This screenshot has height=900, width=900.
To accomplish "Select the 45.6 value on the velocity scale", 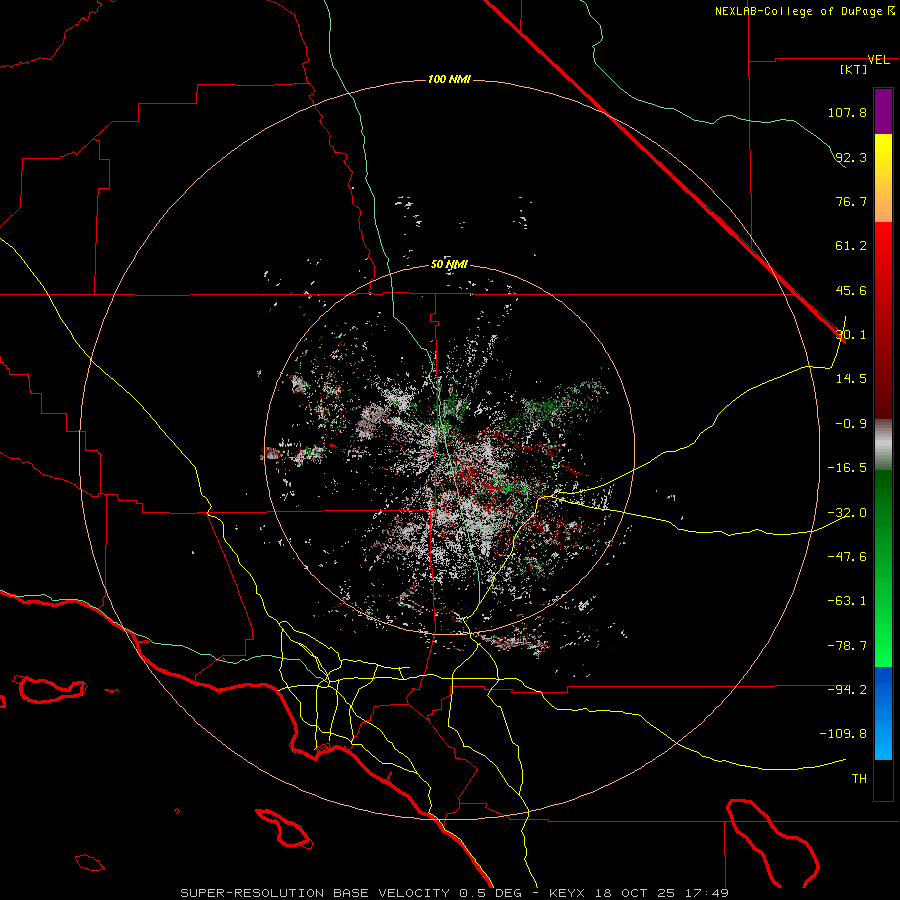I will pos(851,290).
